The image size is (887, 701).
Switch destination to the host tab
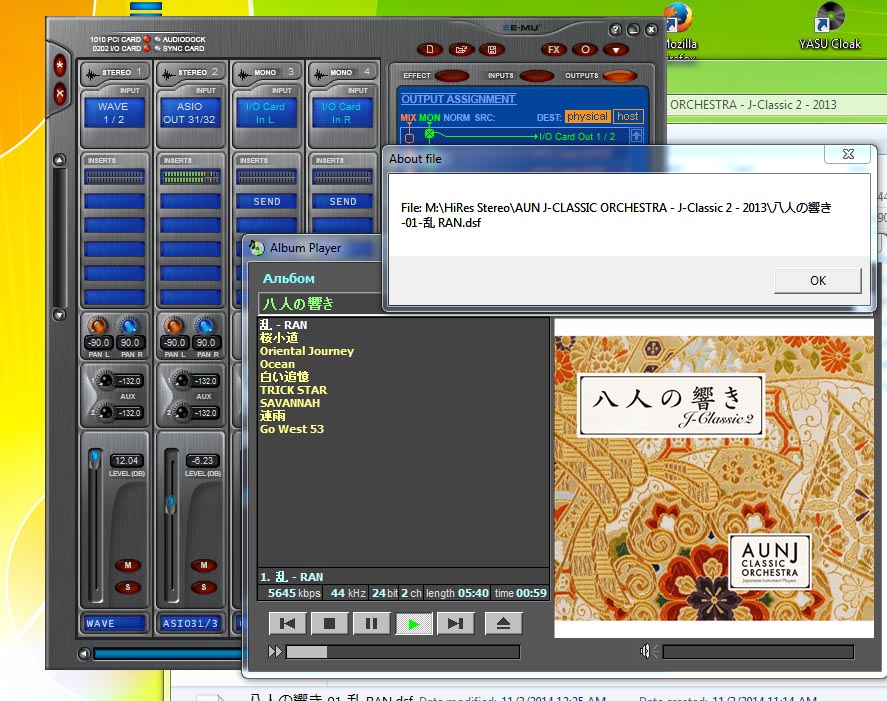click(x=628, y=117)
